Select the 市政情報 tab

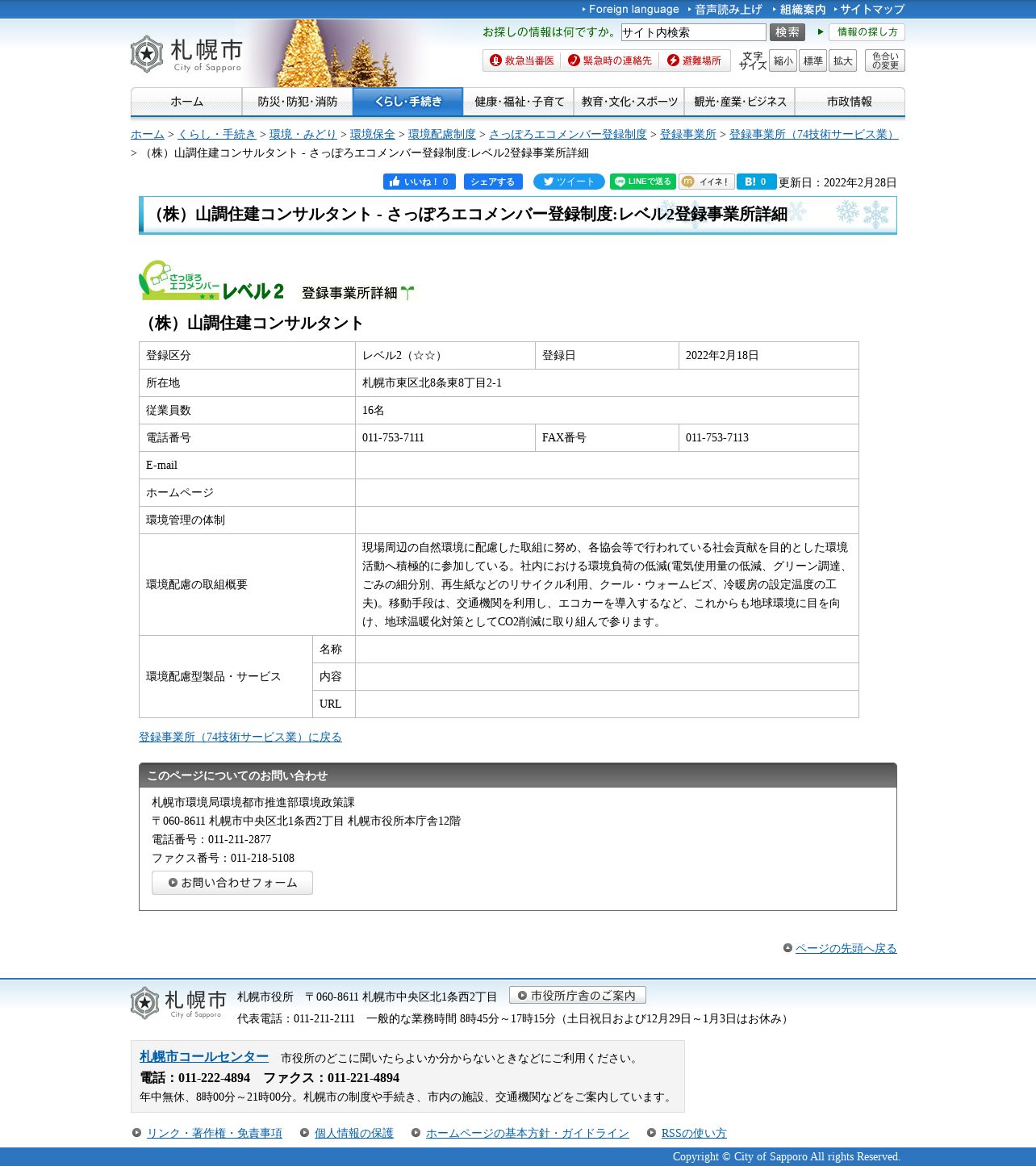tap(850, 102)
